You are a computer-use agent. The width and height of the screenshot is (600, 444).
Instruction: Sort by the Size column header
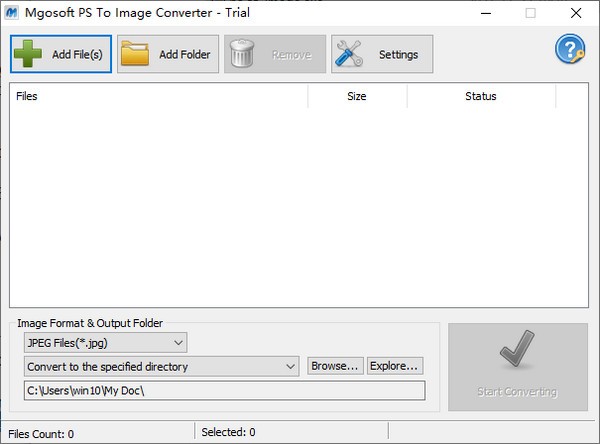[357, 96]
